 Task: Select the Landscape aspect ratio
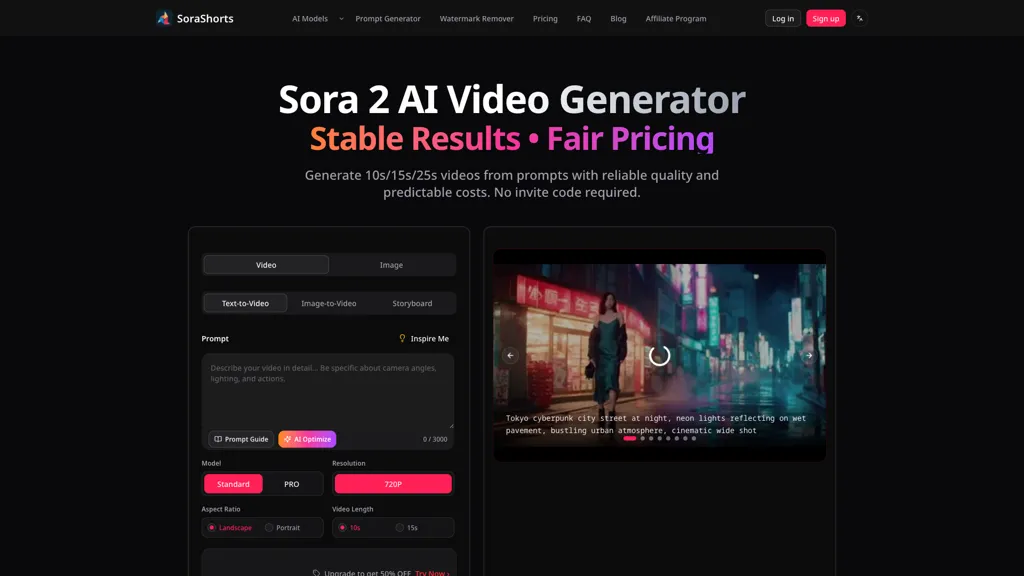230,528
